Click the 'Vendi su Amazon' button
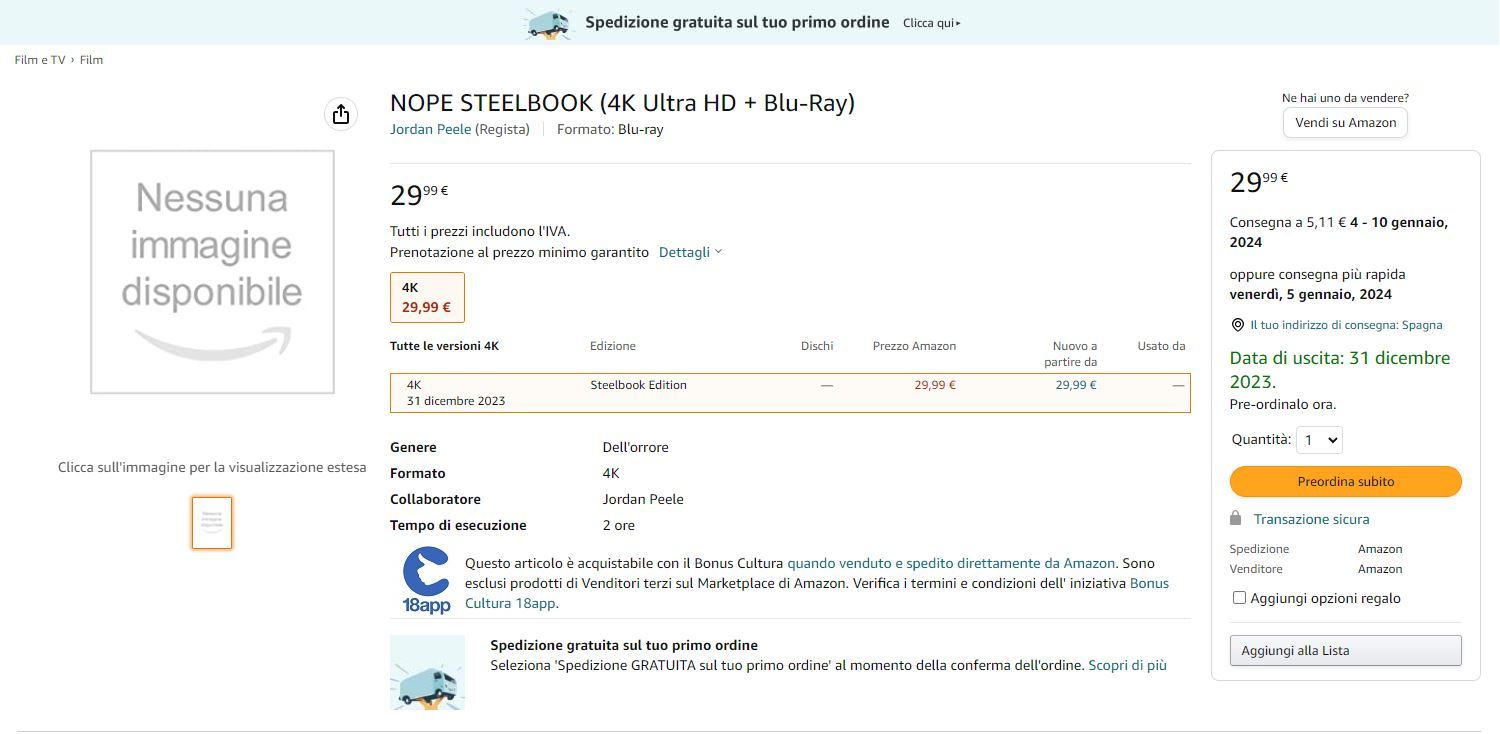Viewport: 1500px width, 734px height. point(1345,123)
